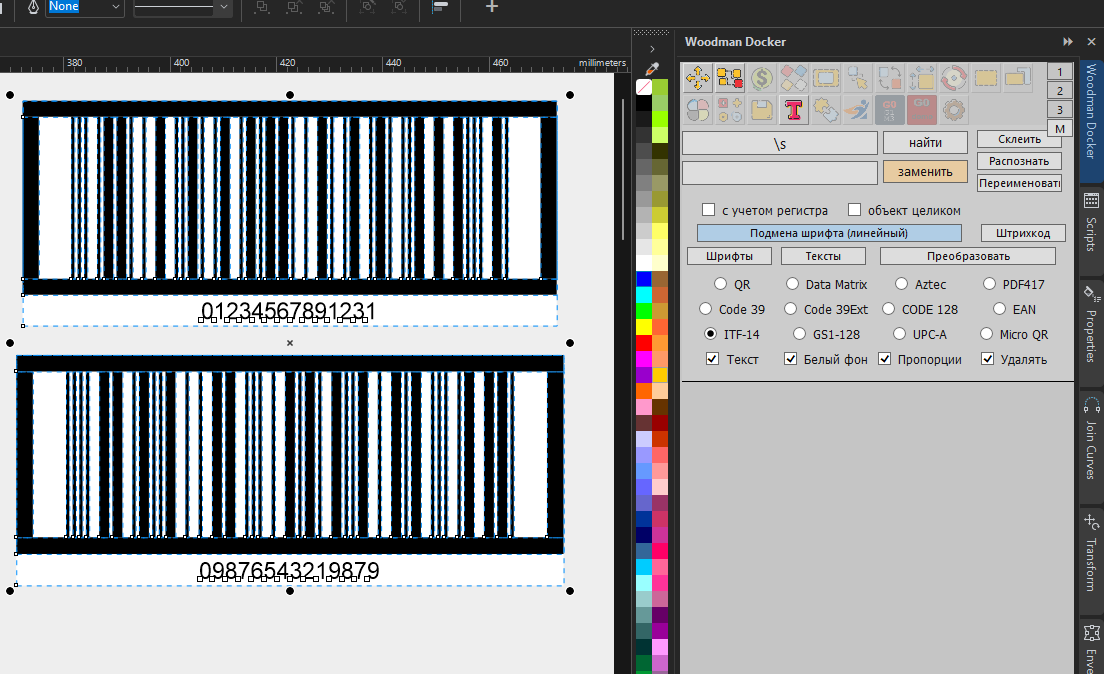Choose the CODE 128 radio button

pos(889,308)
